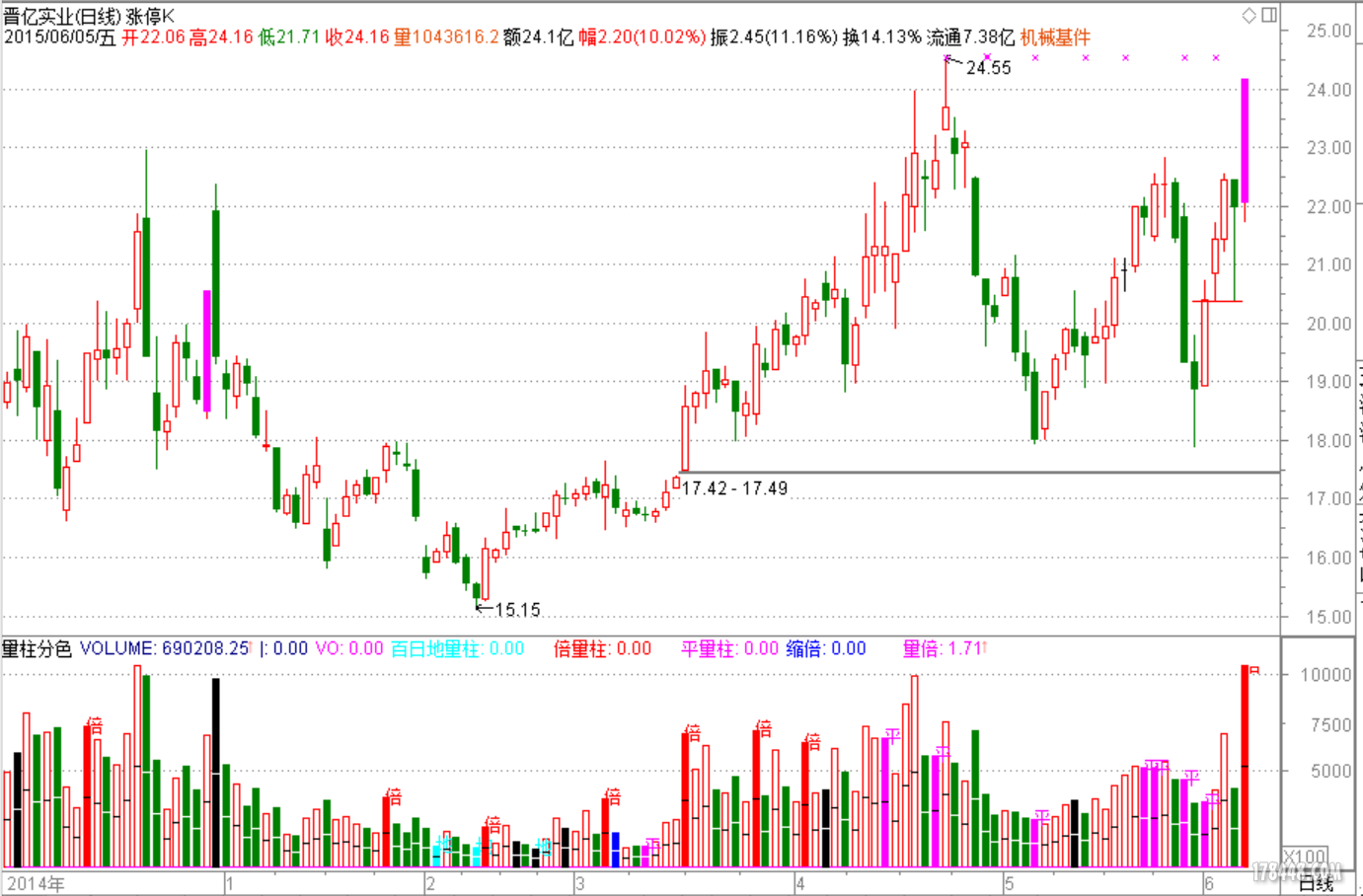This screenshot has width=1363, height=896.
Task: Click the low price 低21.71 in header
Action: (x=289, y=37)
